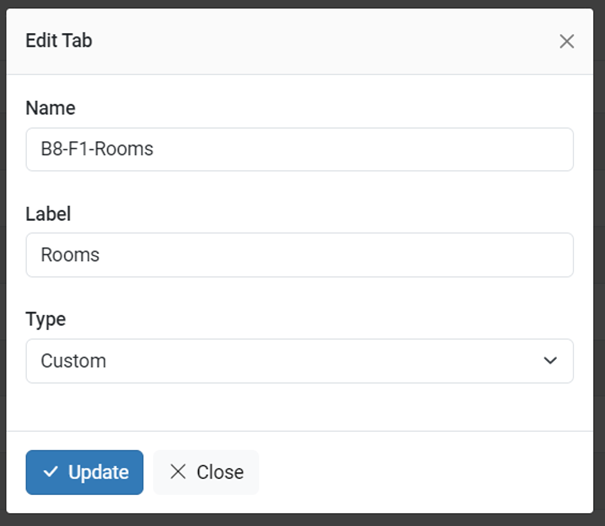The width and height of the screenshot is (605, 526).
Task: Click the chevron arrow in the Type dropdown
Action: click(550, 360)
